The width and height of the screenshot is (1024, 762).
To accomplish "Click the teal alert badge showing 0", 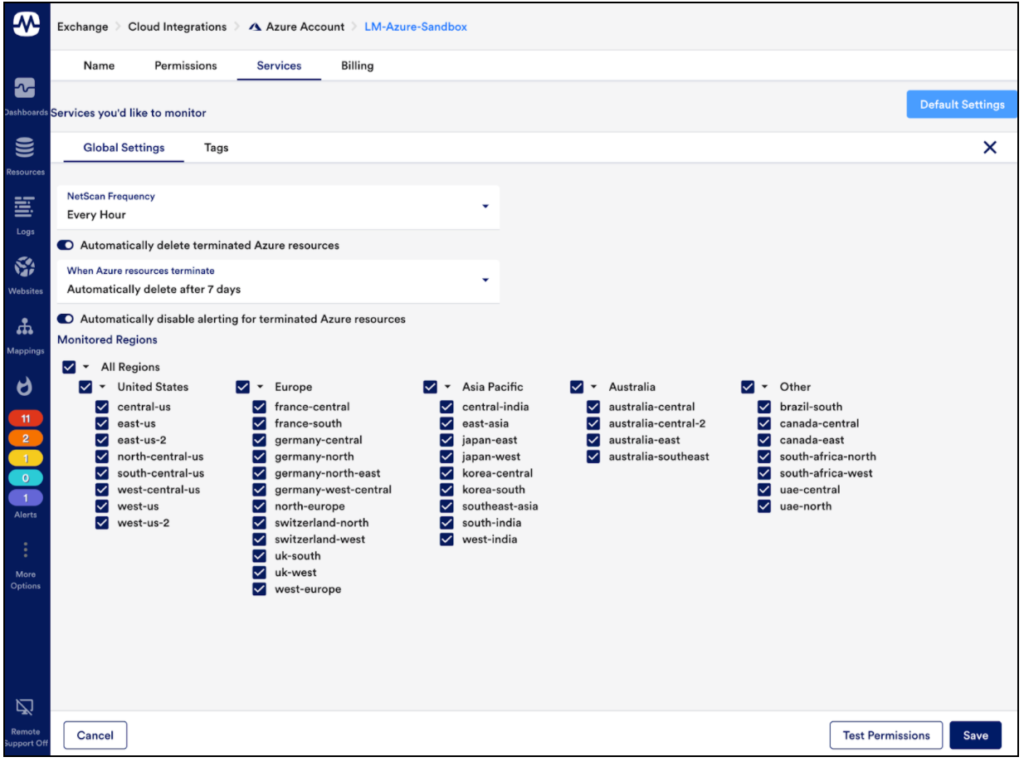I will coord(25,478).
